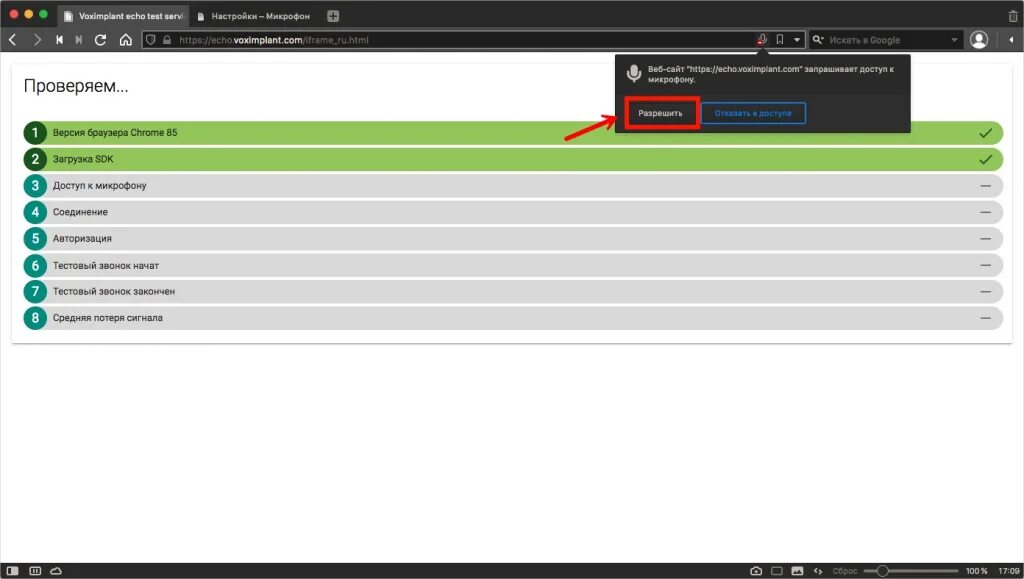Viewport: 1024px width, 579px height.
Task: Click the step 1 number circle
Action: [x=35, y=133]
